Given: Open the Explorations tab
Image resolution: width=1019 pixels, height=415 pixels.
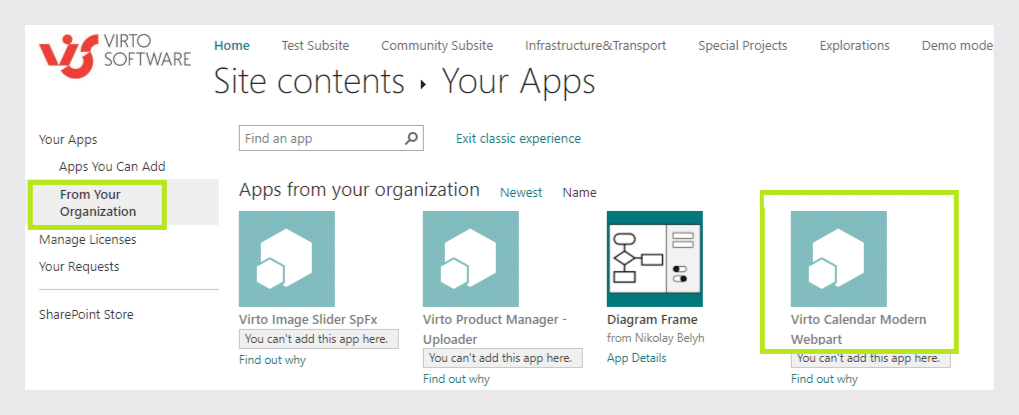Looking at the screenshot, I should tap(855, 45).
